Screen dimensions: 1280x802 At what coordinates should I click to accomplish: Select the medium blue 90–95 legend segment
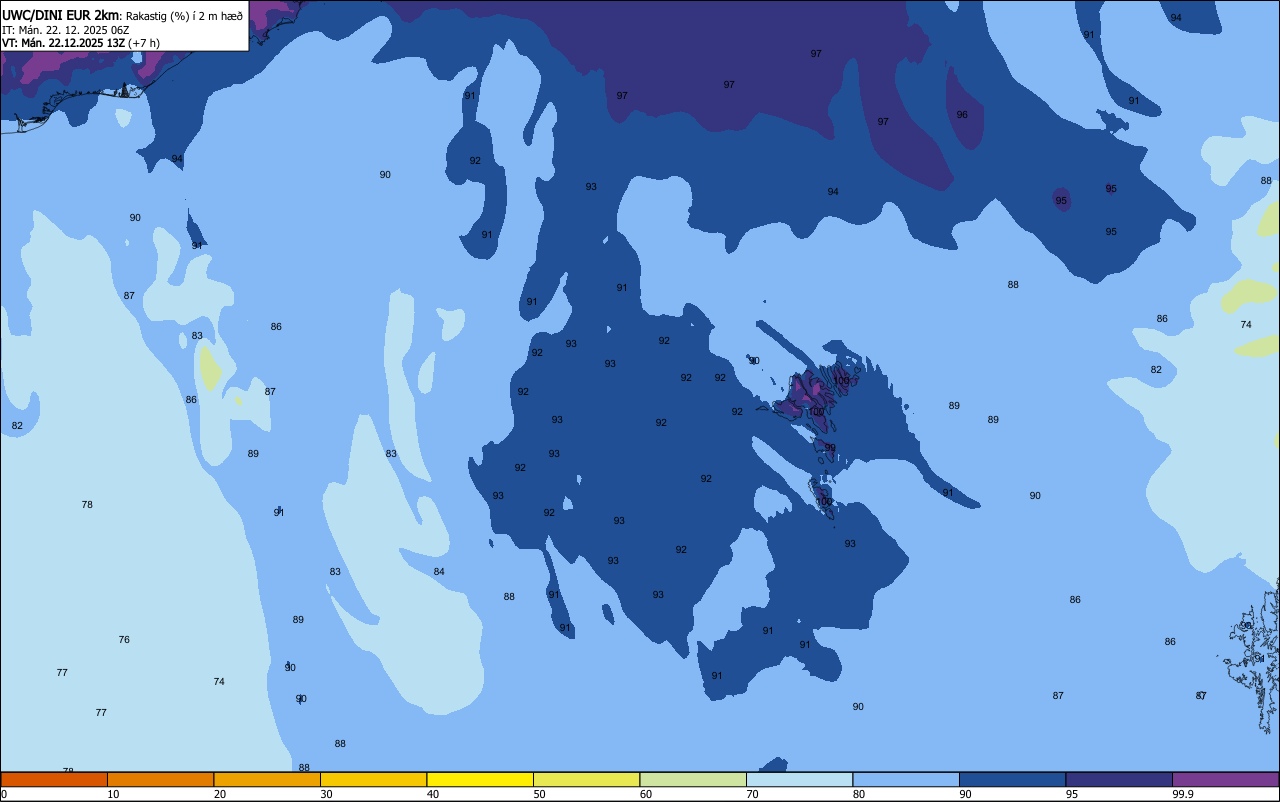click(x=1012, y=779)
